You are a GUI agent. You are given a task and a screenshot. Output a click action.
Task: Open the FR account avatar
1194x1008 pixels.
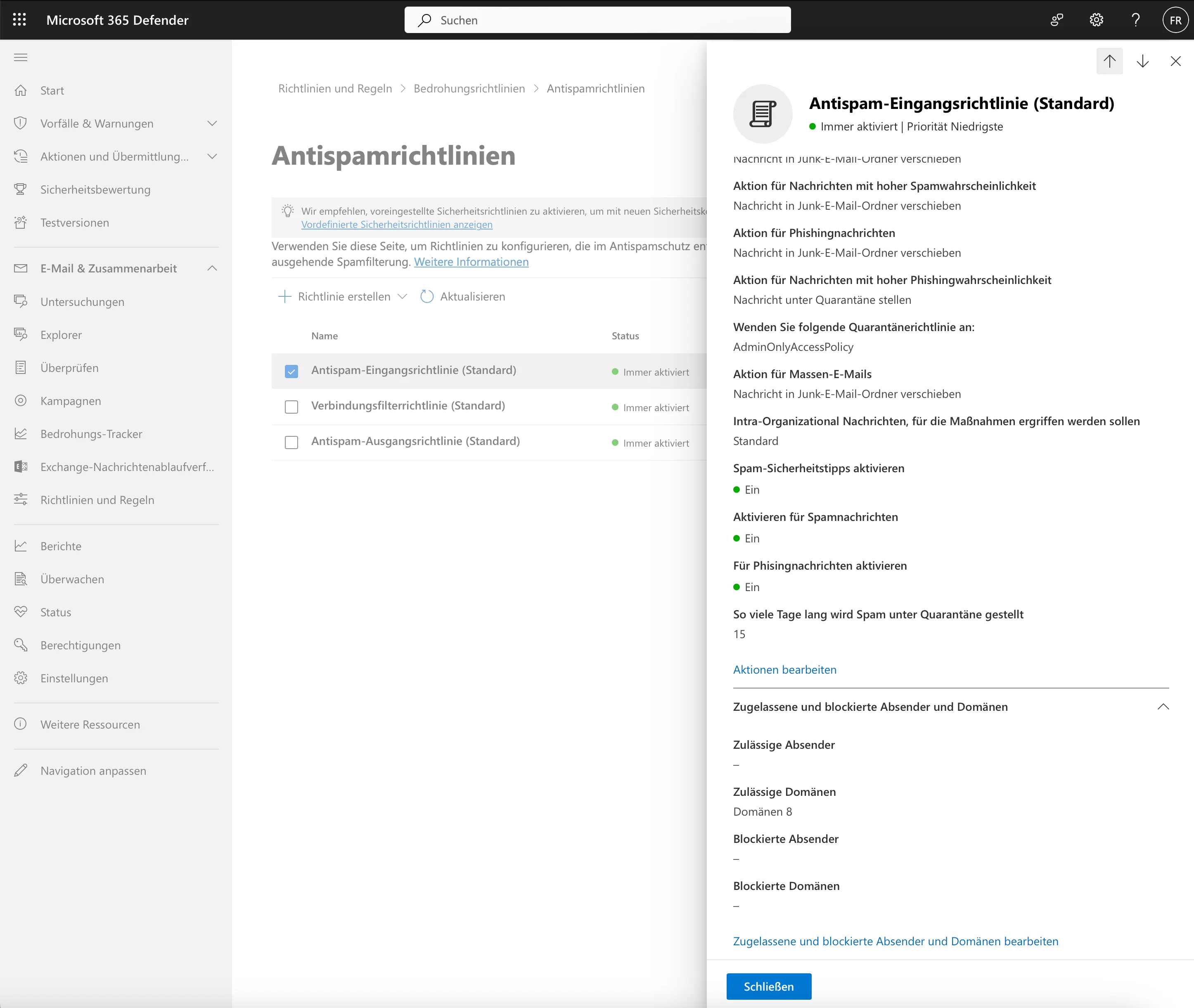click(1175, 20)
